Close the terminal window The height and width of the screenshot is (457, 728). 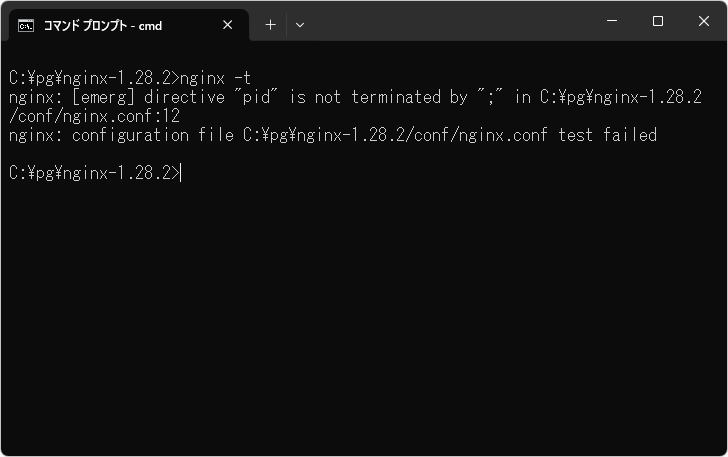pyautogui.click(x=703, y=22)
